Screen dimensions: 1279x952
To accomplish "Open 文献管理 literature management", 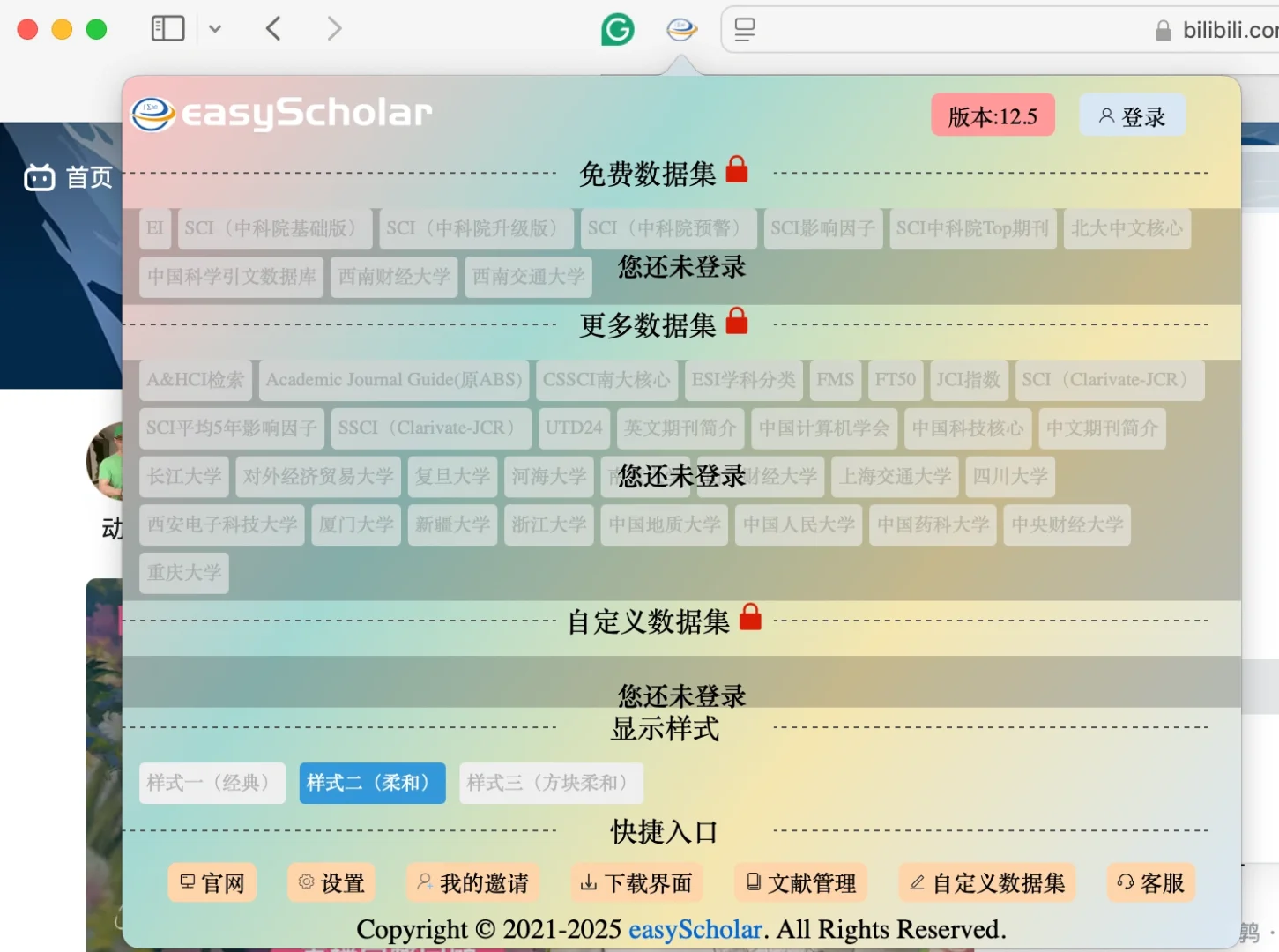I will click(x=799, y=882).
